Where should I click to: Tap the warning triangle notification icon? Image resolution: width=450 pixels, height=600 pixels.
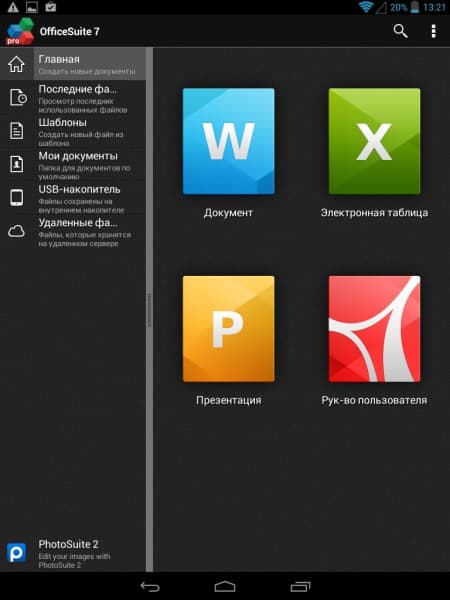pos(13,7)
